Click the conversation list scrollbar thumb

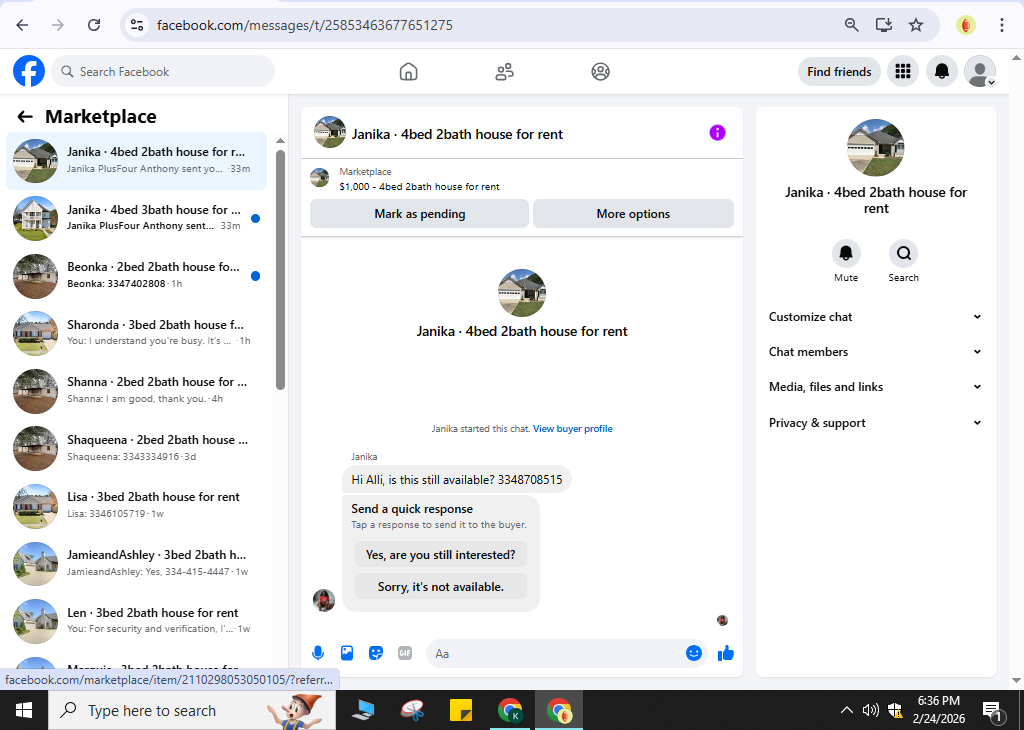280,270
